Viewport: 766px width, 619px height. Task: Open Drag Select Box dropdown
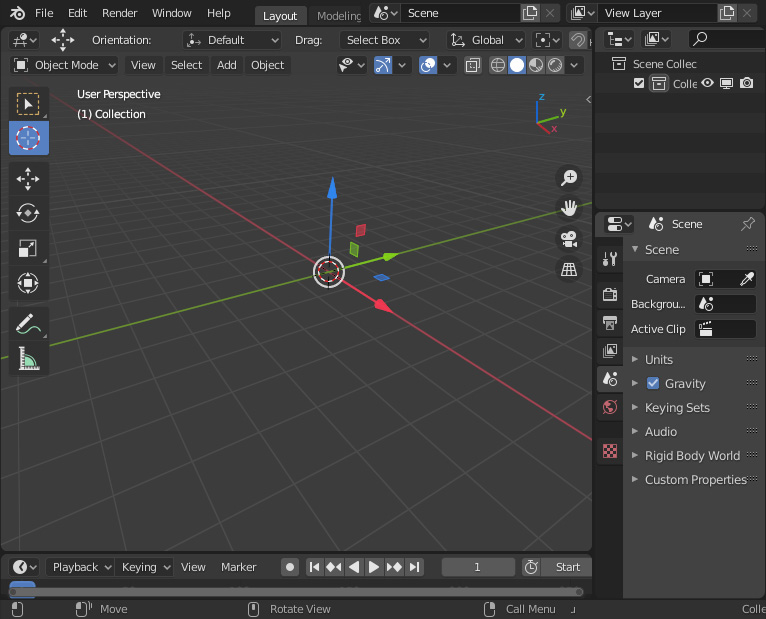point(385,40)
